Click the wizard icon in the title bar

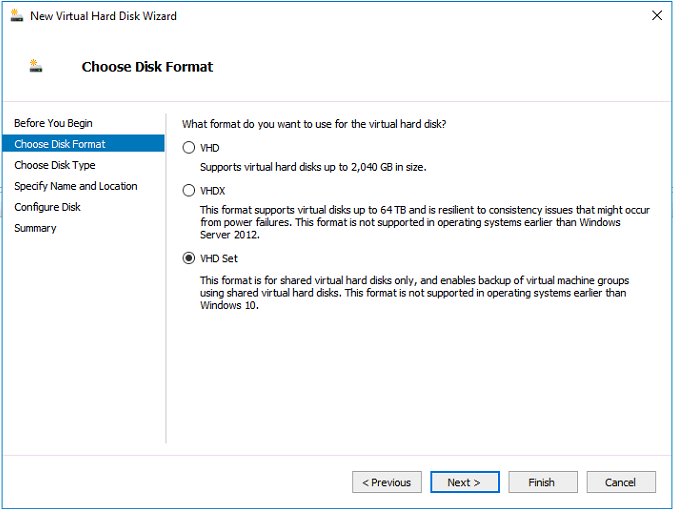[x=15, y=16]
